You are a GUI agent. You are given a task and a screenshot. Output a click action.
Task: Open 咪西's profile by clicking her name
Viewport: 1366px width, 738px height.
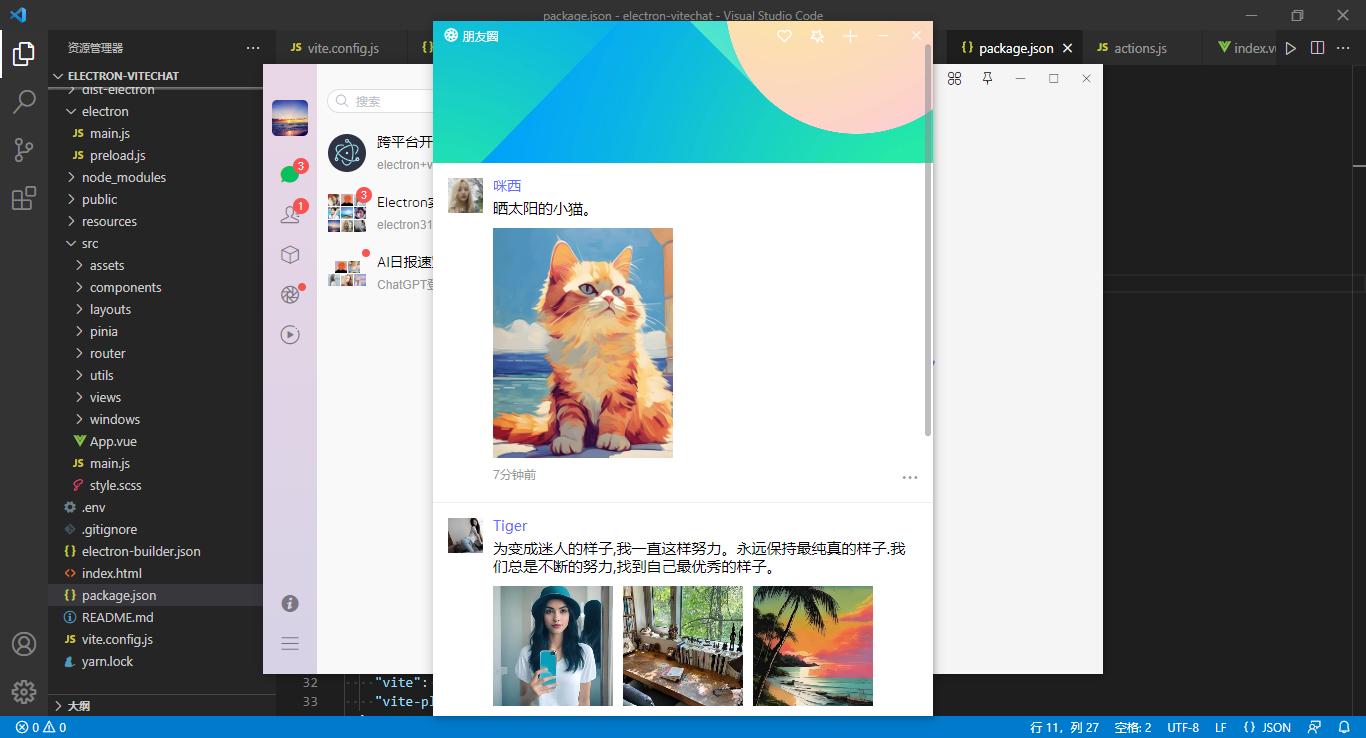coord(507,185)
